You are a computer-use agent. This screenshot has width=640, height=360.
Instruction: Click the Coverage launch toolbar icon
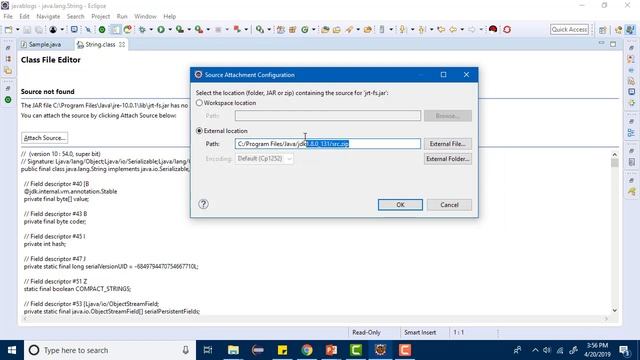pos(180,29)
